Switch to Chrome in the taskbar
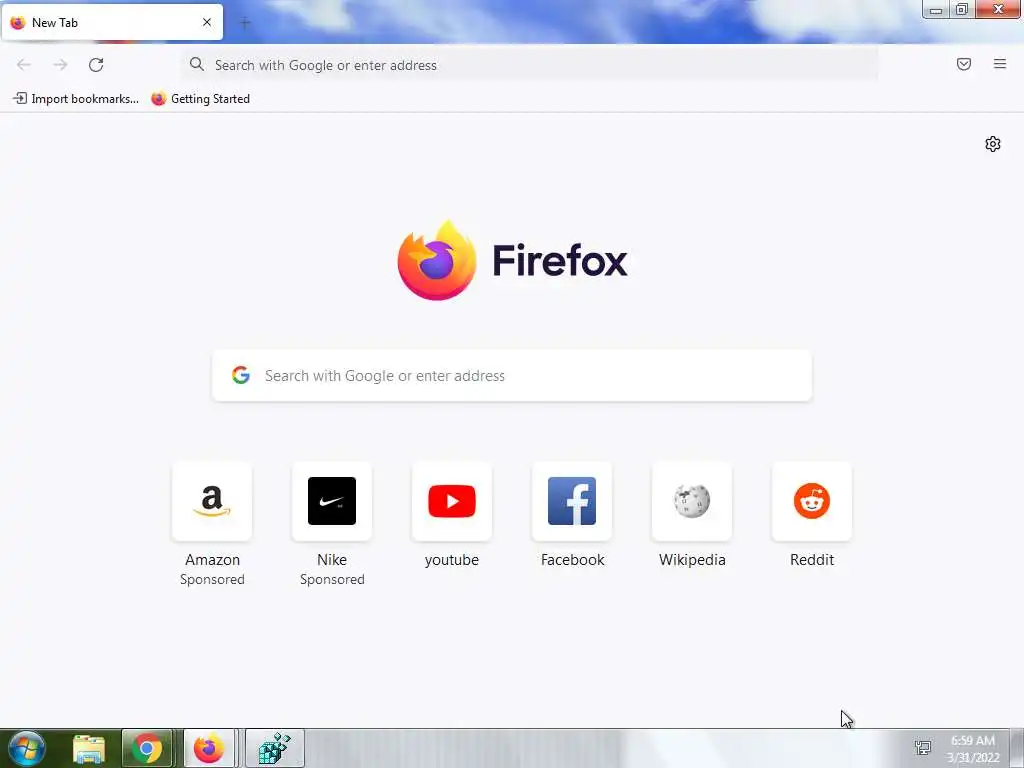 coord(147,748)
